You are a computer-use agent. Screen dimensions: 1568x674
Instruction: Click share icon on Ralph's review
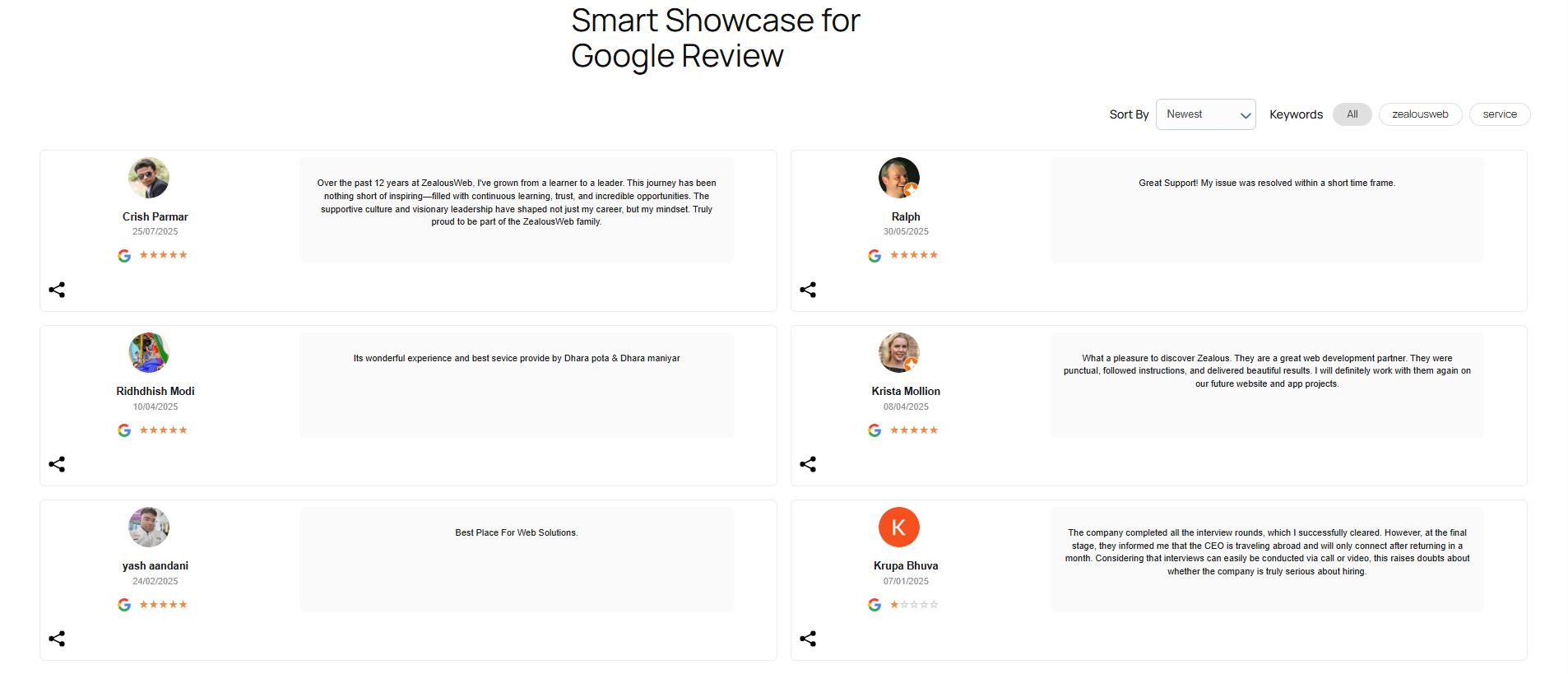point(808,290)
